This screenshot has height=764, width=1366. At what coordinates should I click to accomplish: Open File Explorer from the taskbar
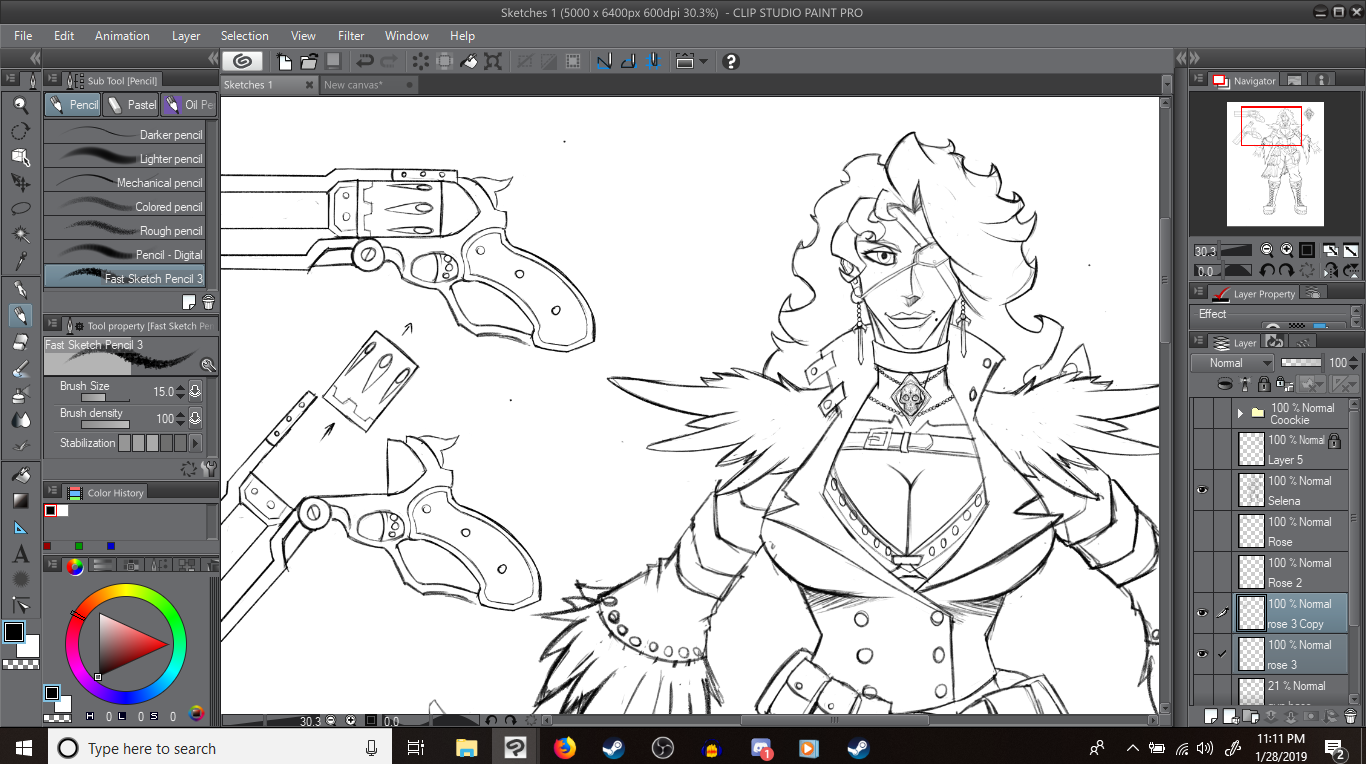pyautogui.click(x=466, y=748)
